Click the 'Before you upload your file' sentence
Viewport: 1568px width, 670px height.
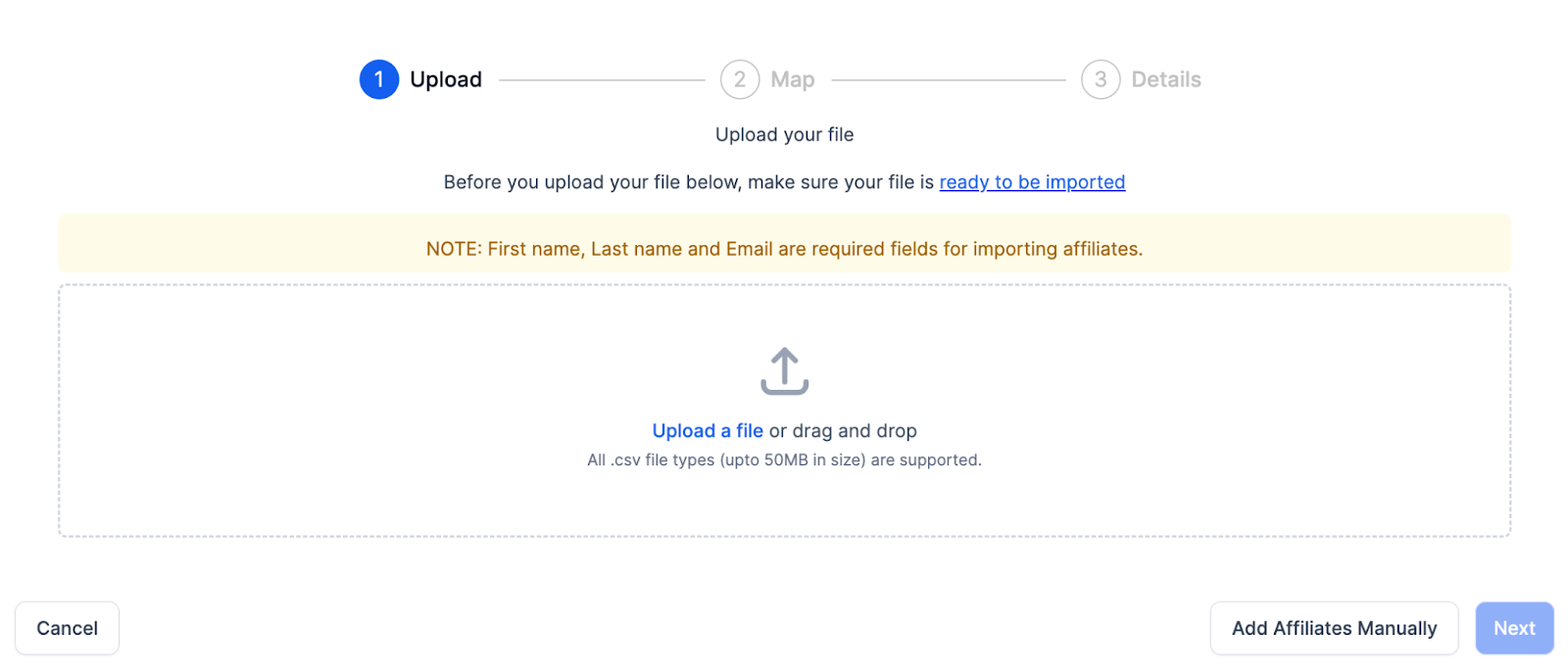(x=688, y=182)
